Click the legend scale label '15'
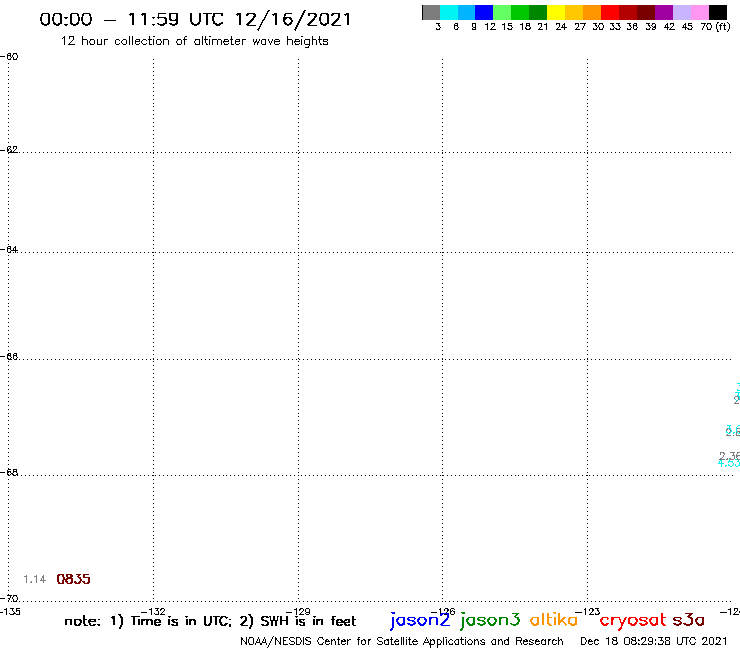The width and height of the screenshot is (740, 650). (507, 26)
